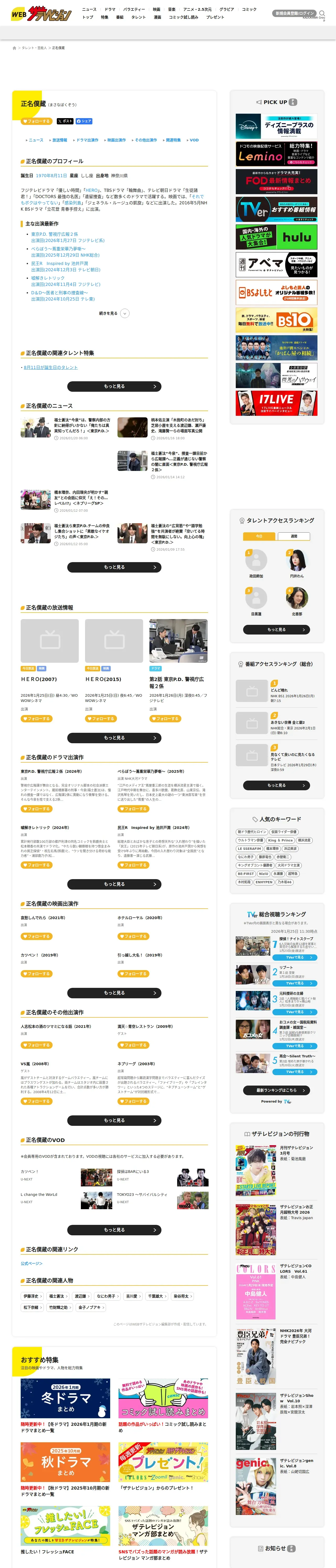This screenshot has width=336, height=1568.
Task: Expand related talent もっと見る button
Action: [114, 387]
